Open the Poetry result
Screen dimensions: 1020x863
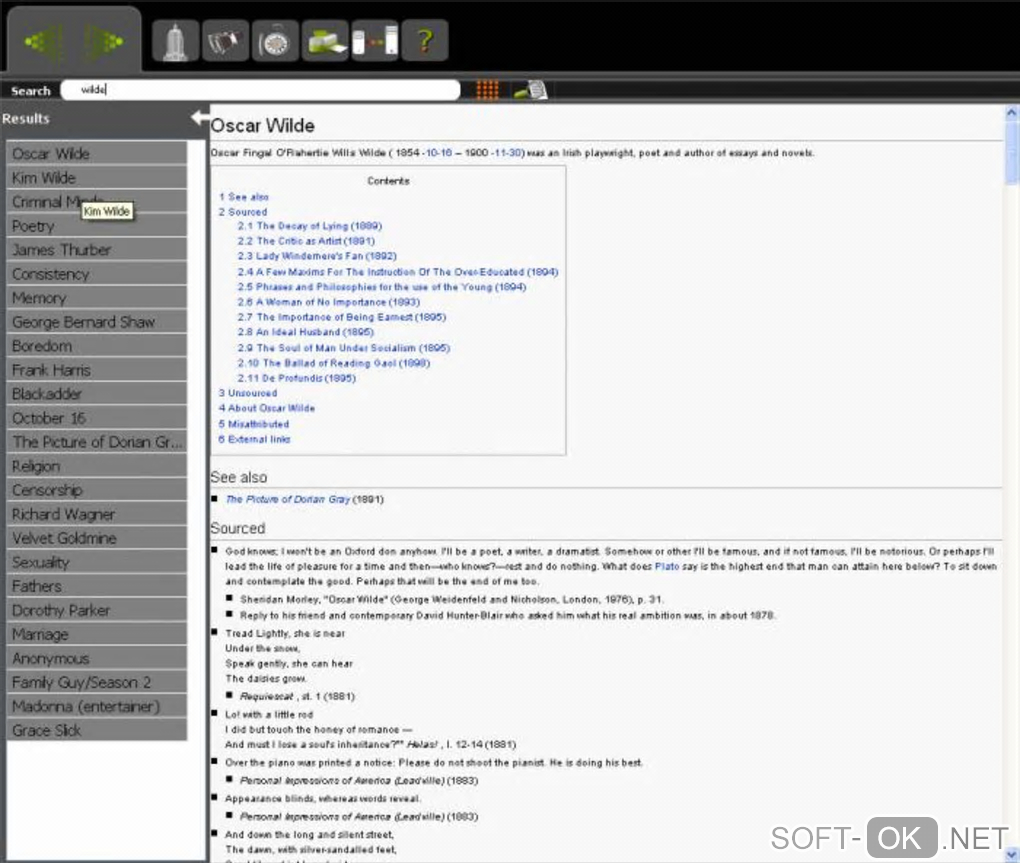[96, 226]
